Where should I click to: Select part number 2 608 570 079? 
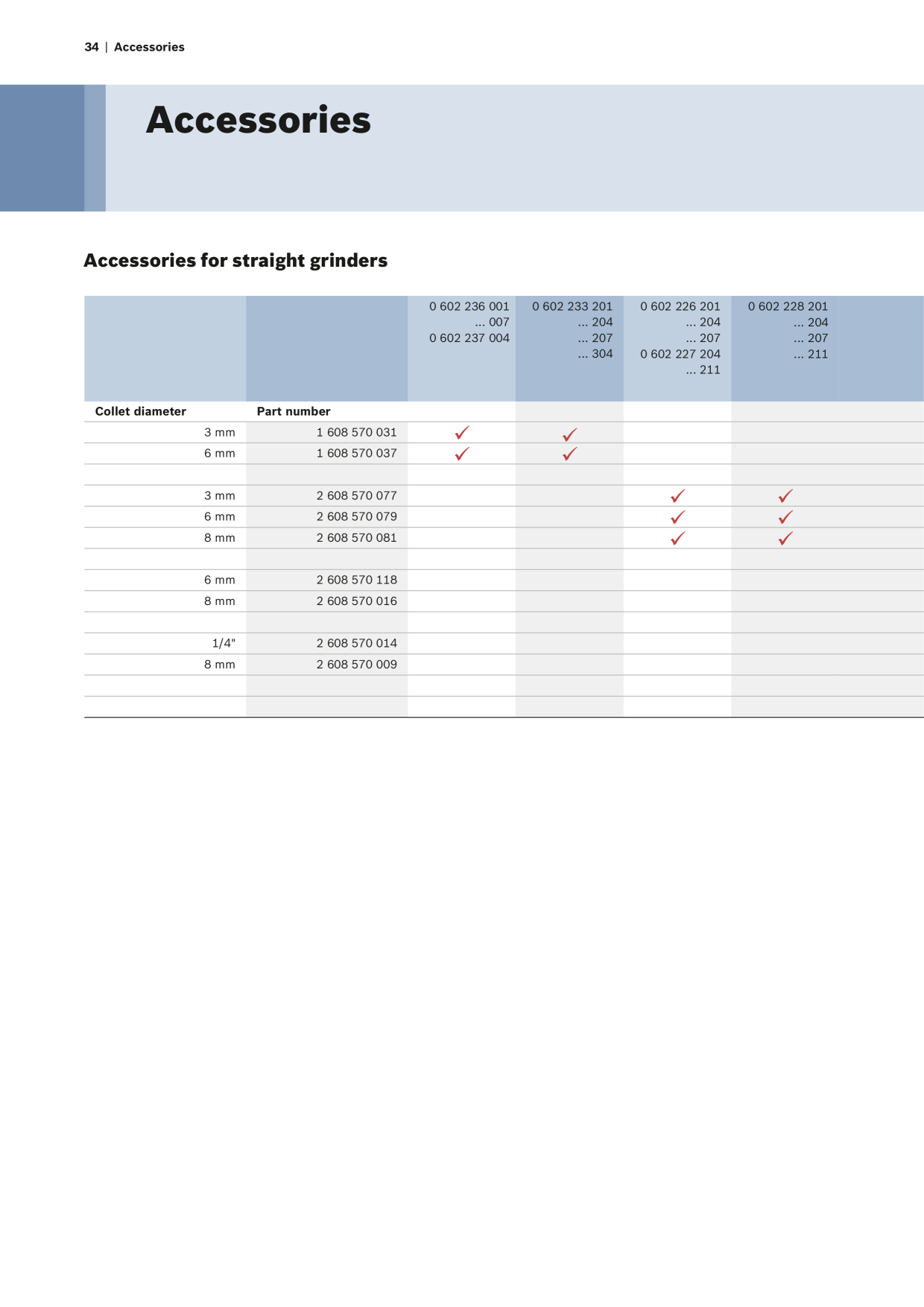click(x=356, y=516)
